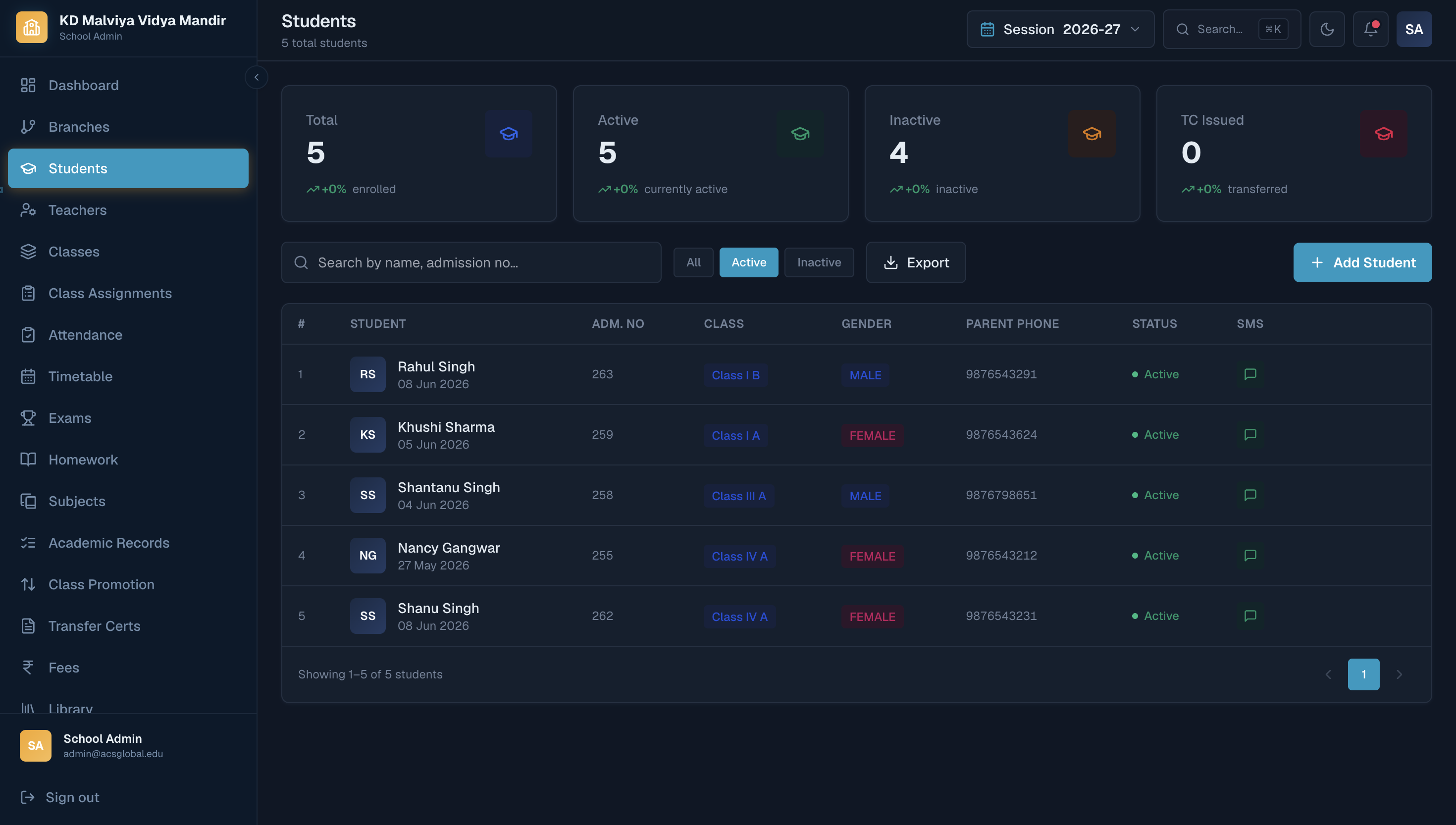Click the Transfer Certs document icon

[x=28, y=626]
